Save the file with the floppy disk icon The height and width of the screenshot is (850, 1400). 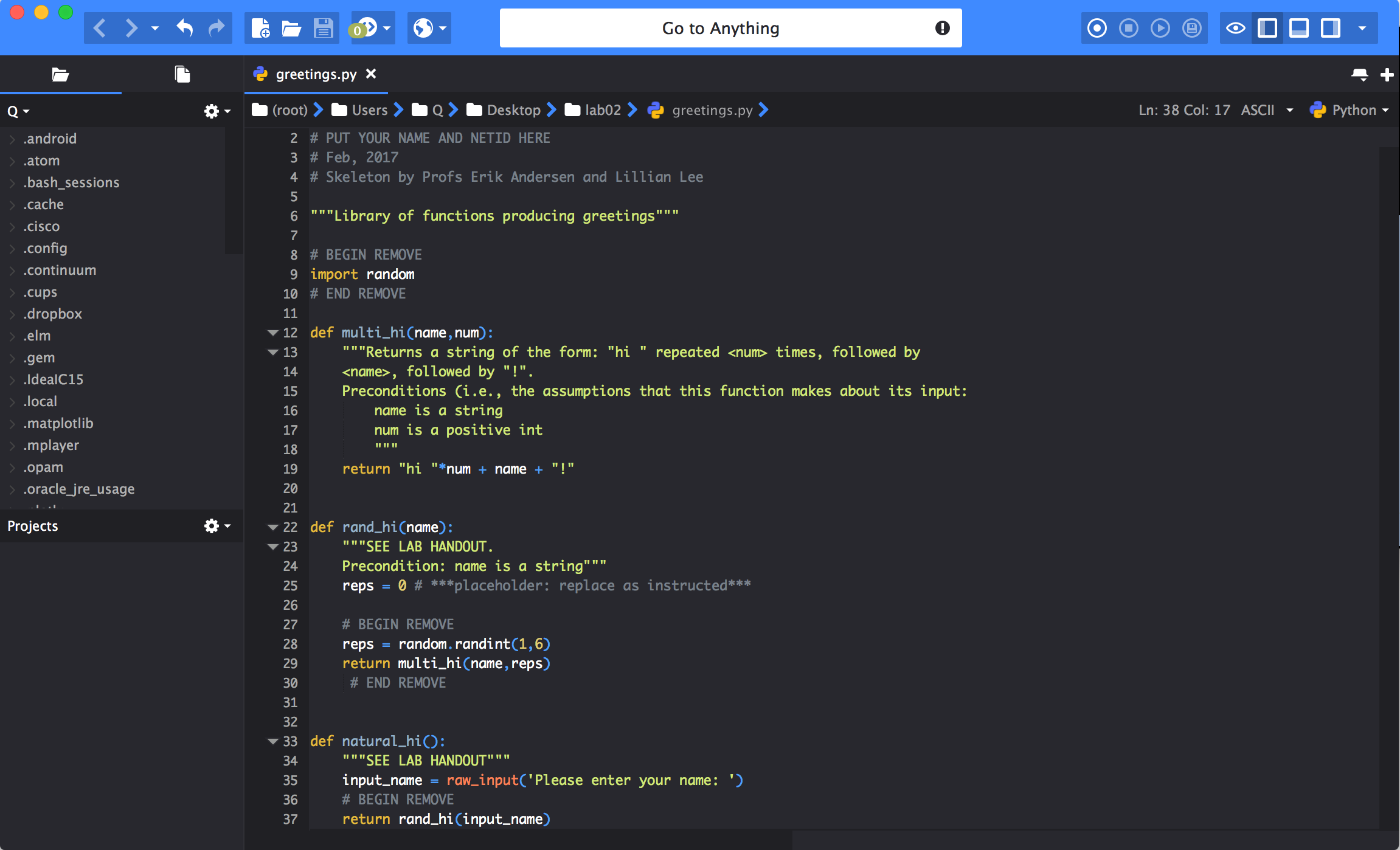click(x=323, y=28)
